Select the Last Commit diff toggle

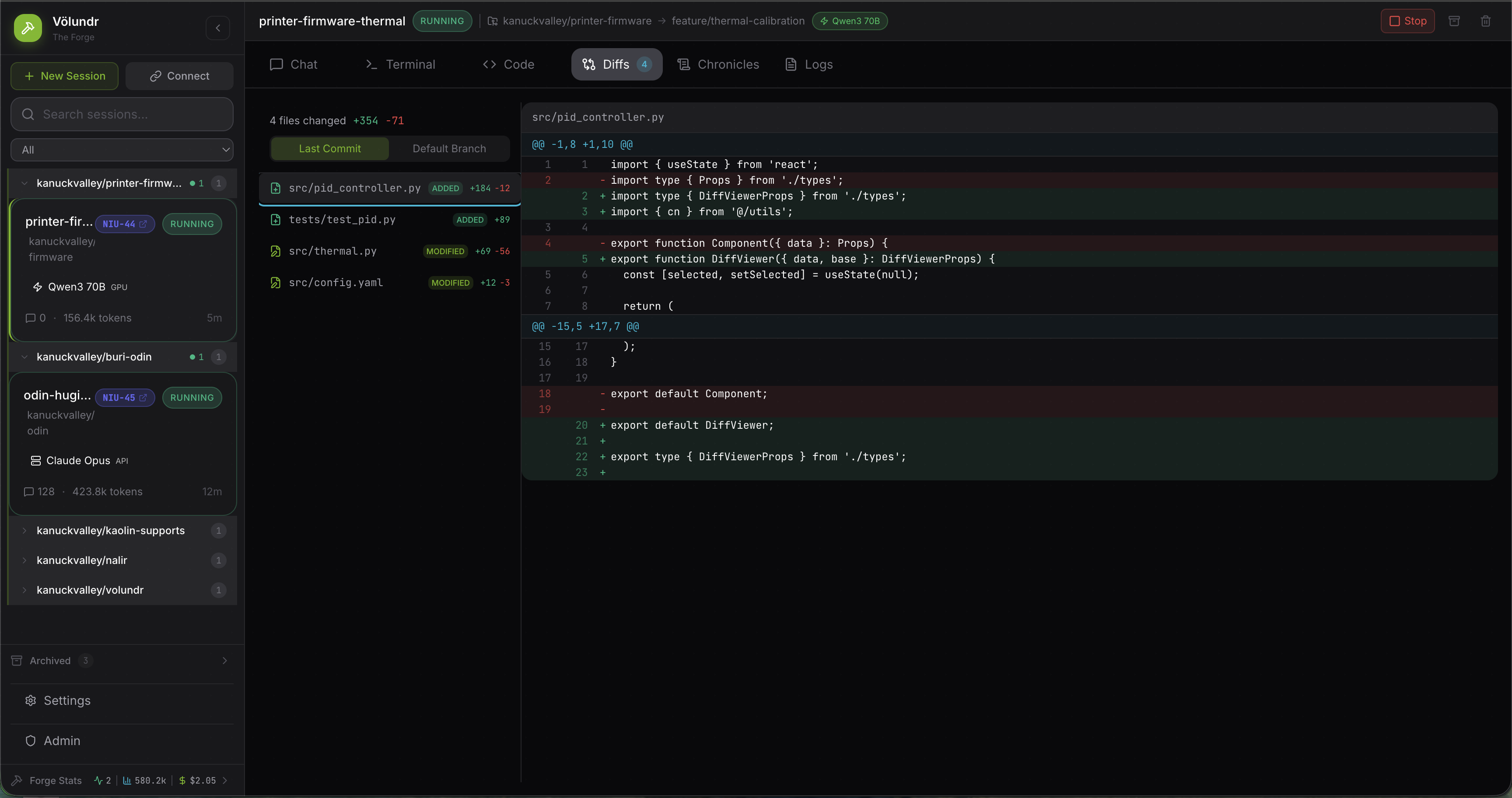329,148
